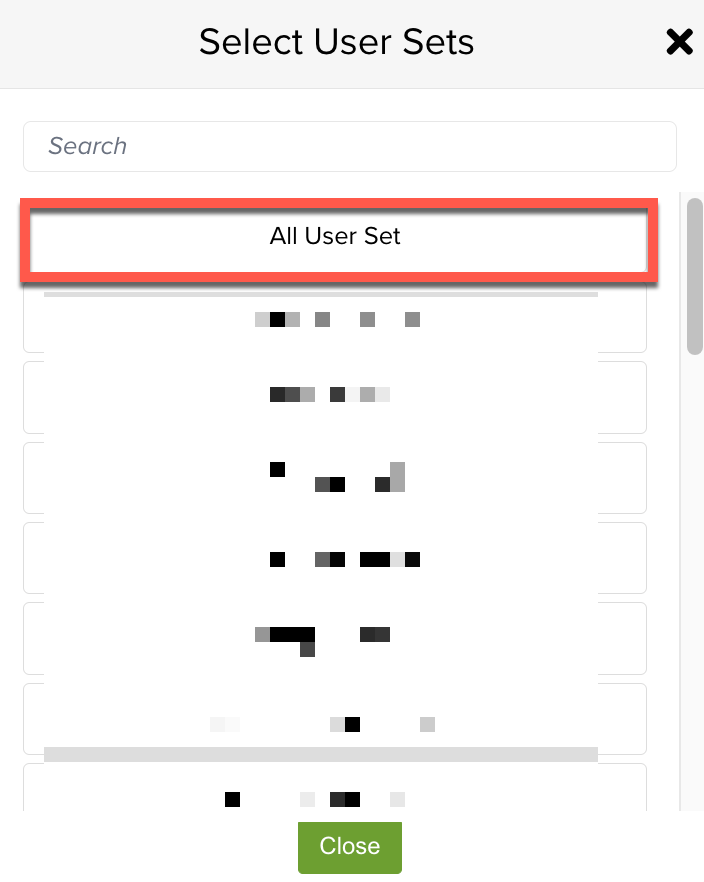Click the Select User Sets dialog title
Image resolution: width=704 pixels, height=882 pixels.
[x=337, y=41]
